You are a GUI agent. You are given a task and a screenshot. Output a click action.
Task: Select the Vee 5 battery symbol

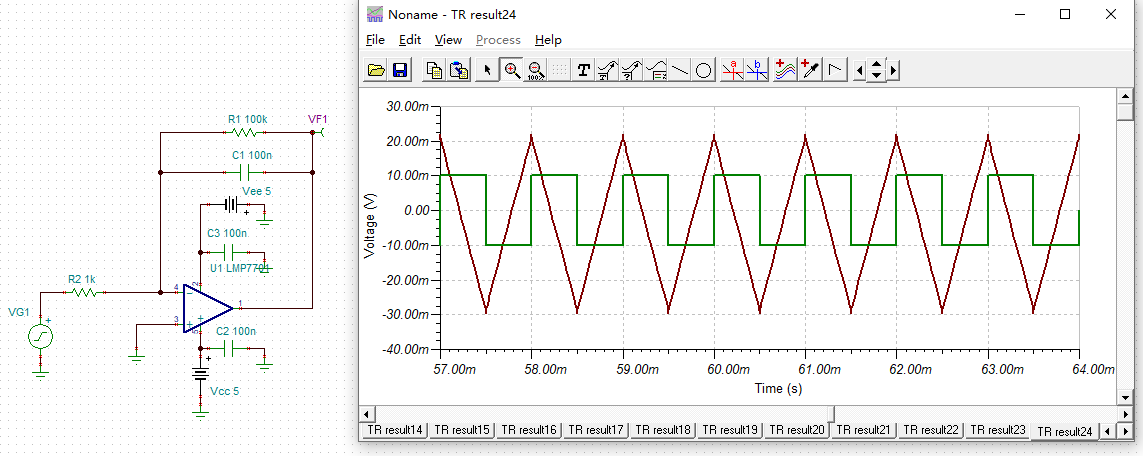coord(232,205)
